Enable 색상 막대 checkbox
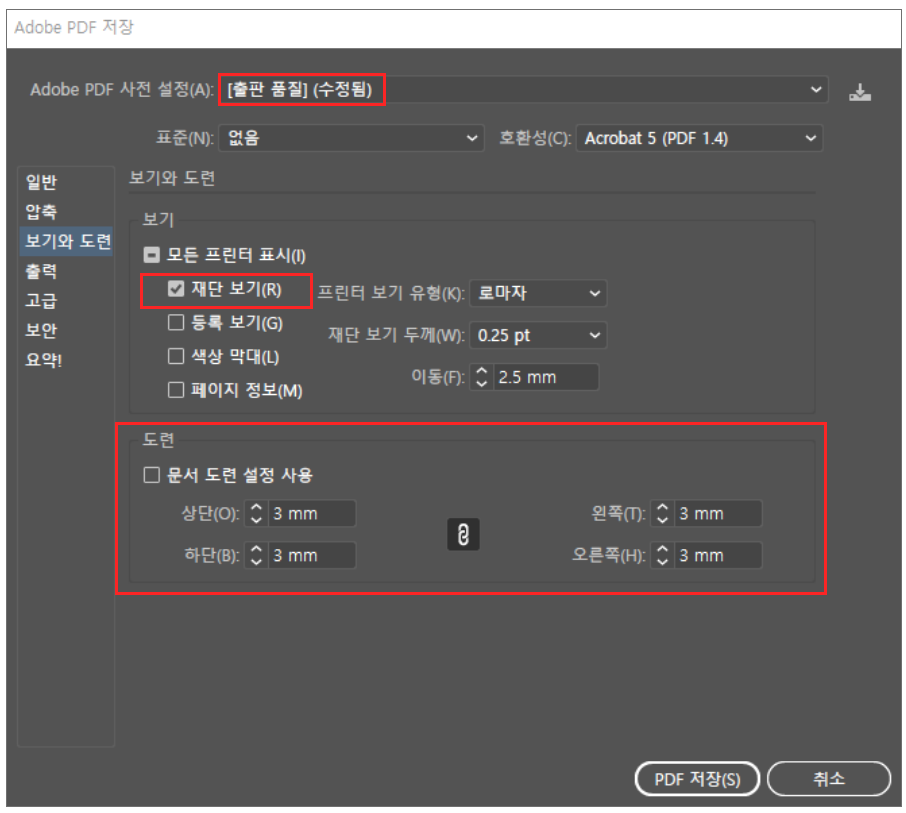The height and width of the screenshot is (813, 906). [x=176, y=356]
